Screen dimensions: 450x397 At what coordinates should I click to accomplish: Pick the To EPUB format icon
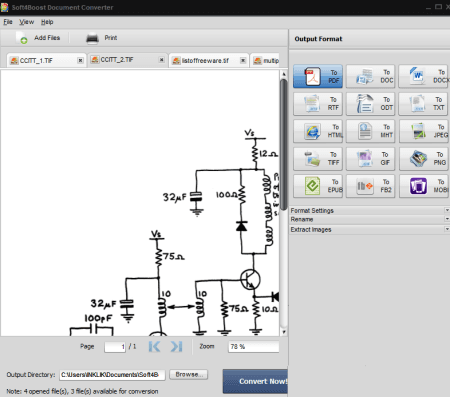click(x=318, y=186)
